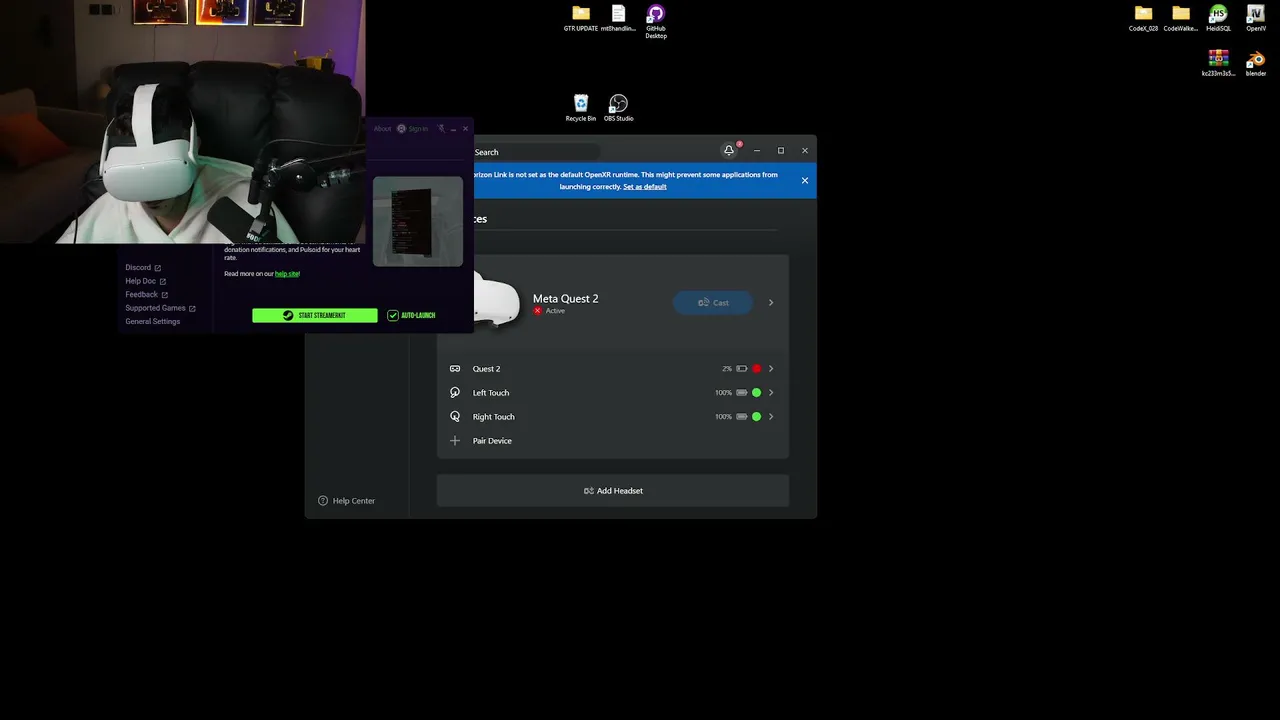Open About in the StreamerKit window

coord(382,129)
